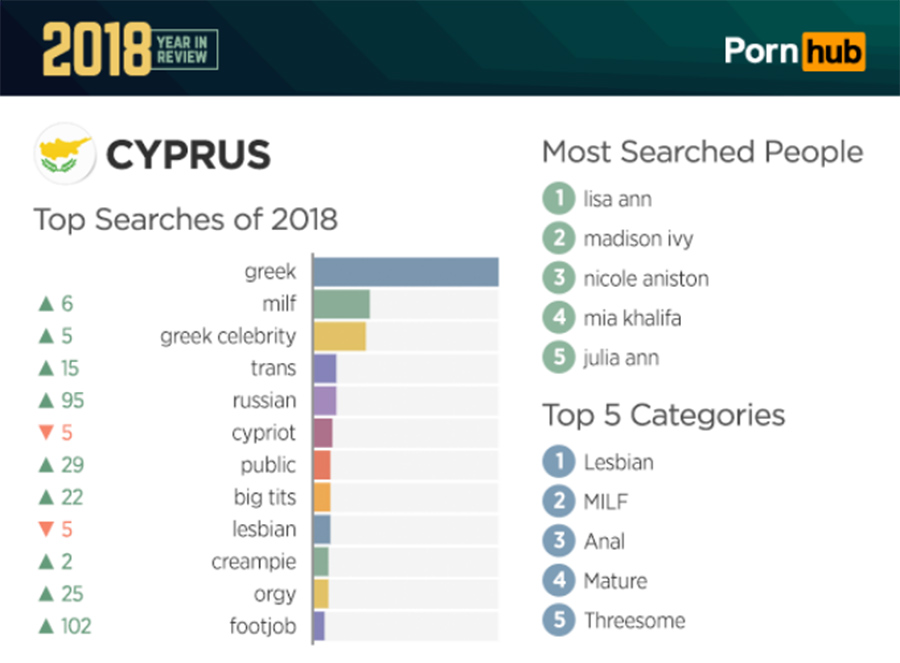Click the footjob search term label

pos(263,626)
